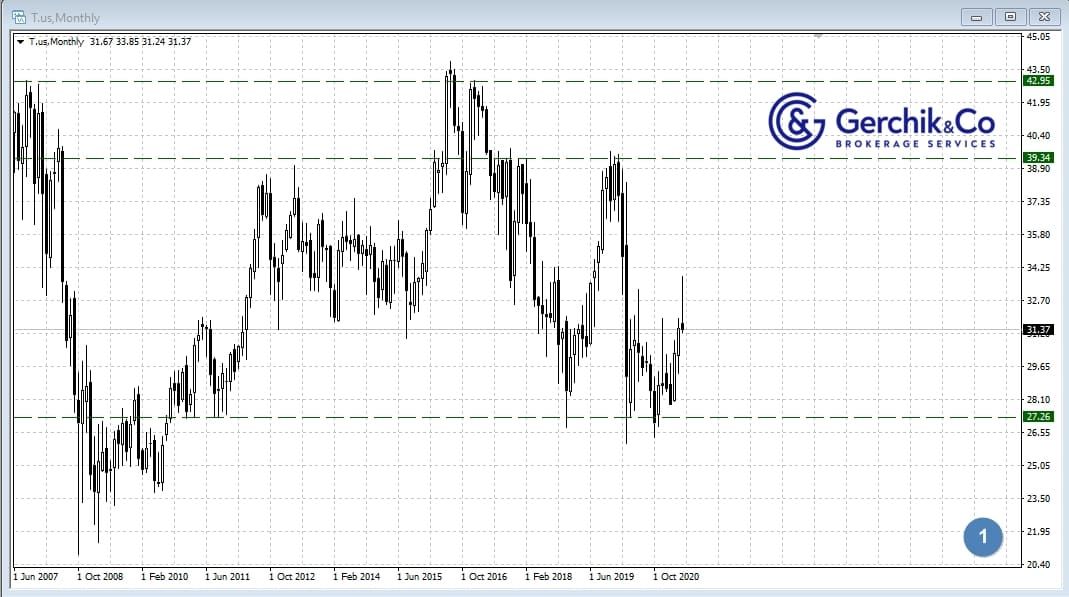This screenshot has height=597, width=1069.
Task: Click the Gerchik & Co circular logo emblem
Action: (x=796, y=122)
